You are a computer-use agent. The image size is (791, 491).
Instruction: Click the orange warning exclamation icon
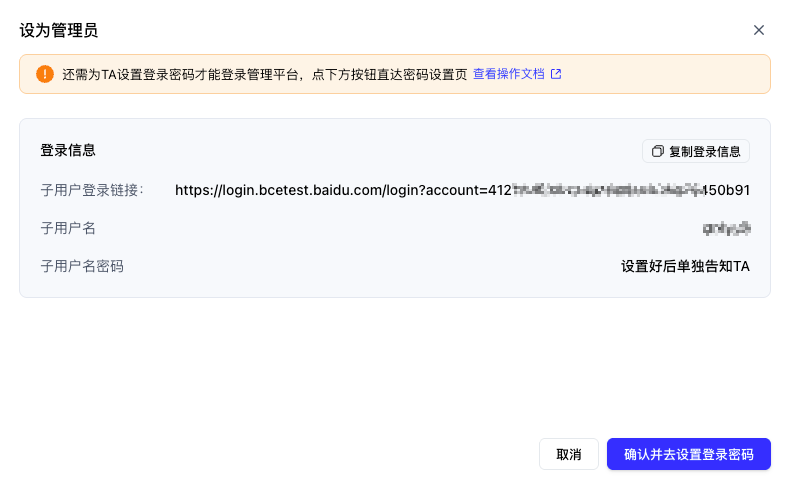pos(45,74)
